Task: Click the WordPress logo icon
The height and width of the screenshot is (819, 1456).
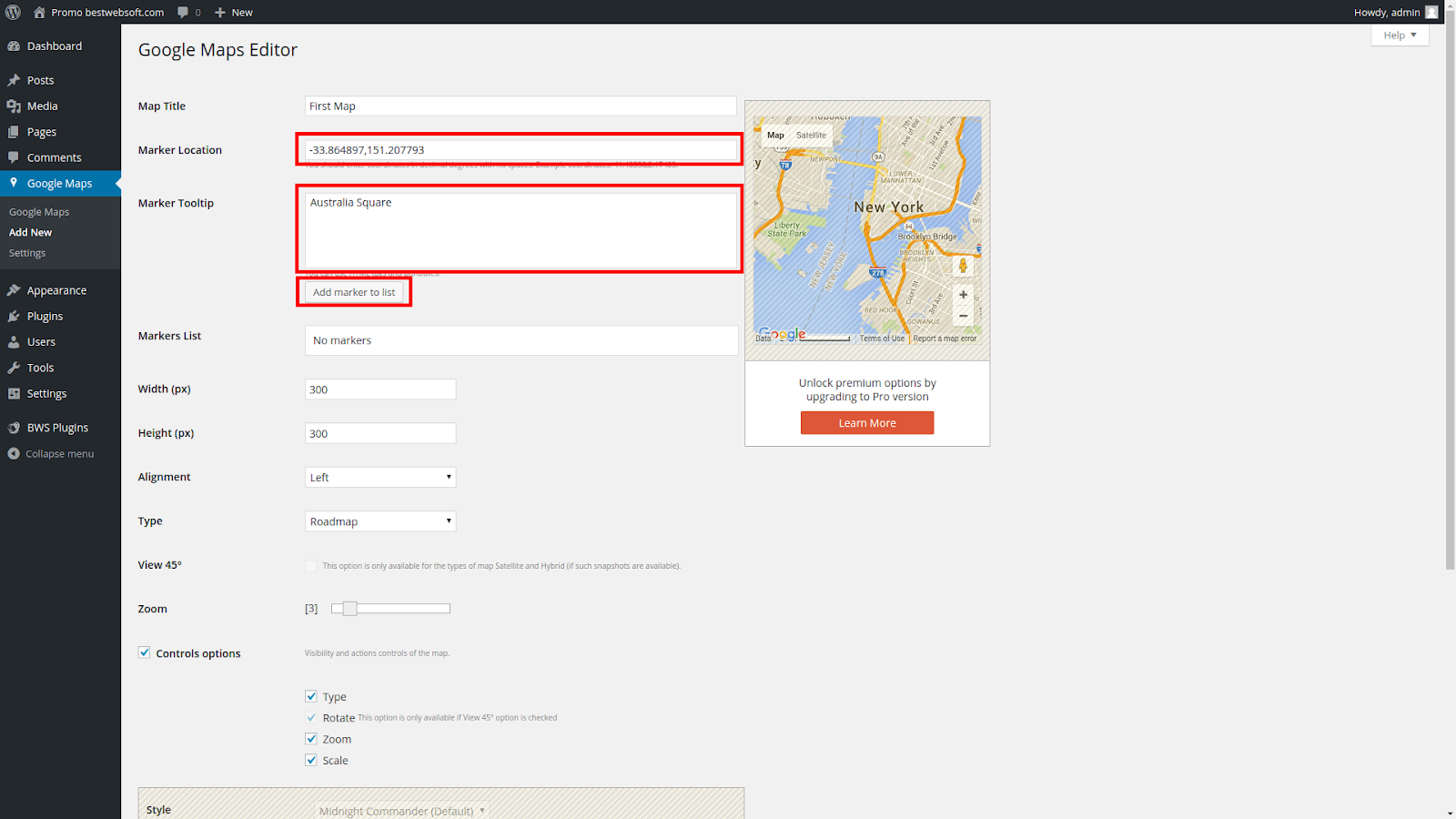Action: coord(13,12)
